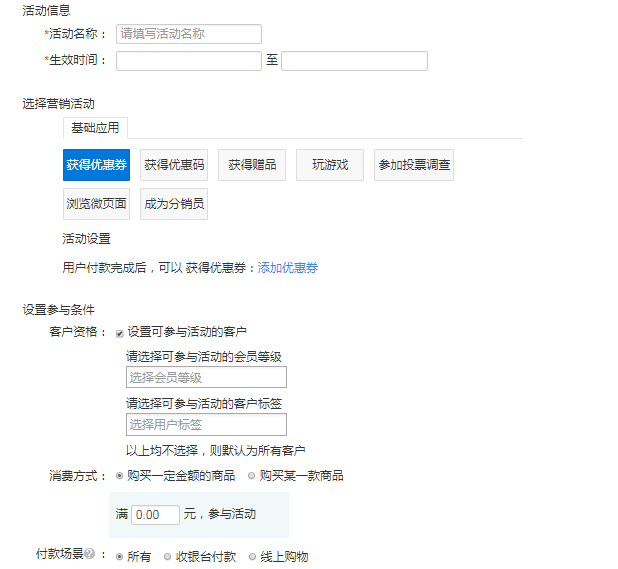Select the 获得优惠码 activity button
The width and height of the screenshot is (618, 569).
[174, 165]
